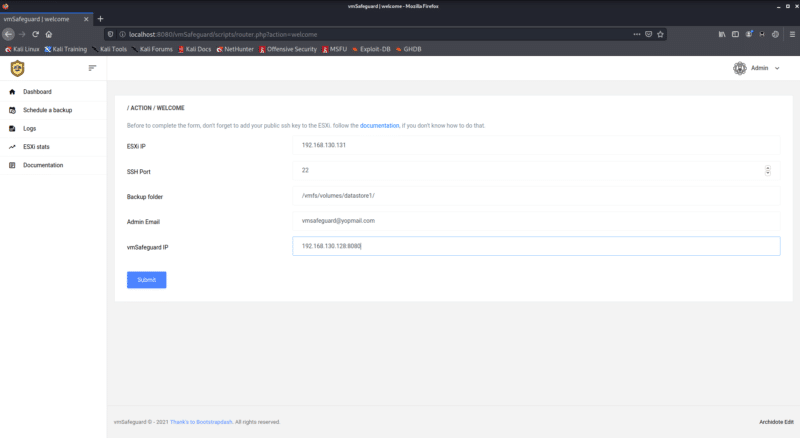Open MSFU bookmark
Image resolution: width=800 pixels, height=438 pixels.
pyautogui.click(x=334, y=49)
